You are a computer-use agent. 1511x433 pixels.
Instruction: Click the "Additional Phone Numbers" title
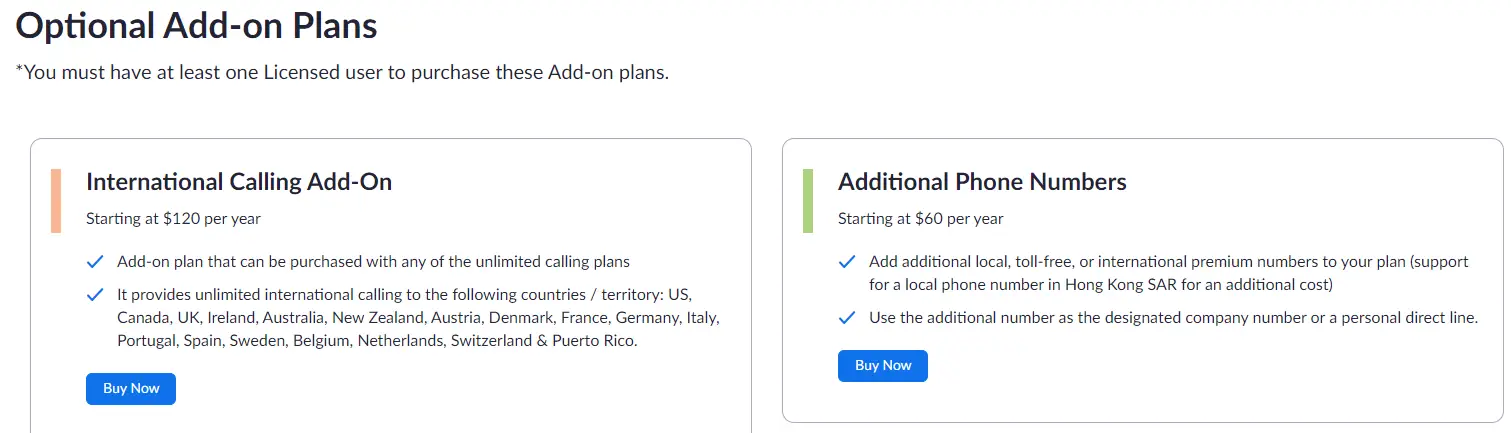click(x=982, y=182)
